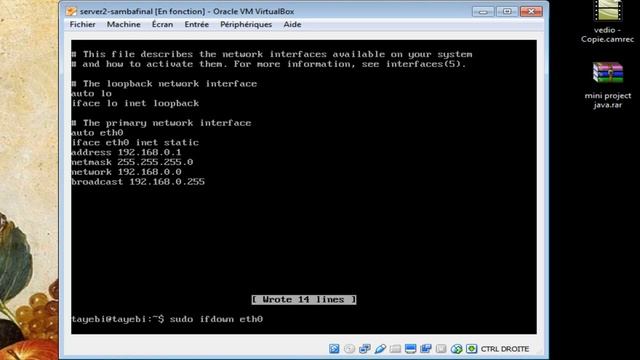Open the Écran menu
Image resolution: width=640 pixels, height=360 pixels.
pyautogui.click(x=162, y=24)
